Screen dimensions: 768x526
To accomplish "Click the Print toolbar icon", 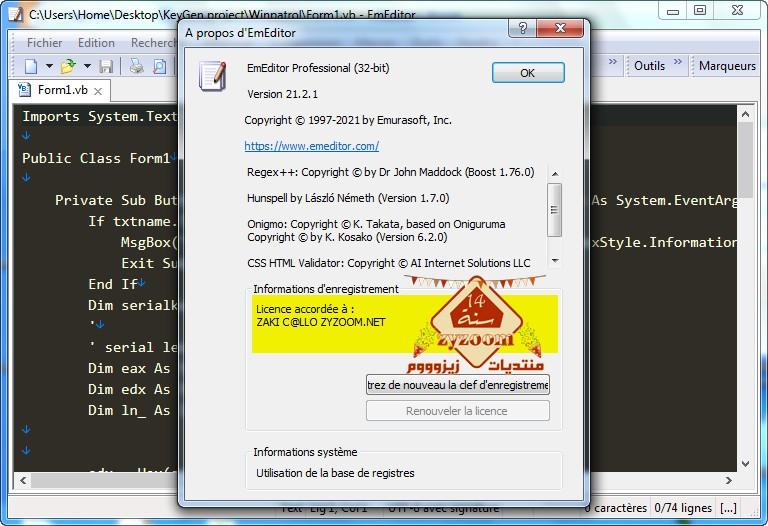I will (136, 66).
